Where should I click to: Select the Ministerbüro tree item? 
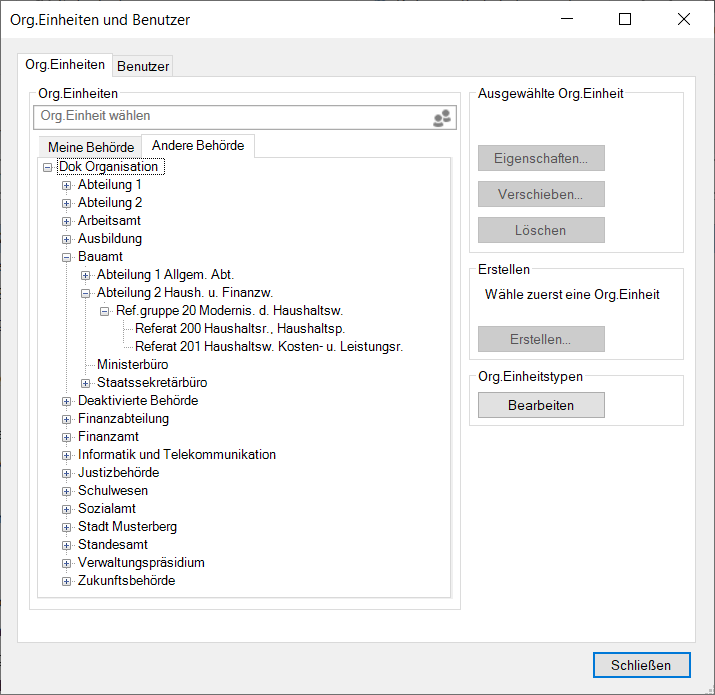coord(132,365)
